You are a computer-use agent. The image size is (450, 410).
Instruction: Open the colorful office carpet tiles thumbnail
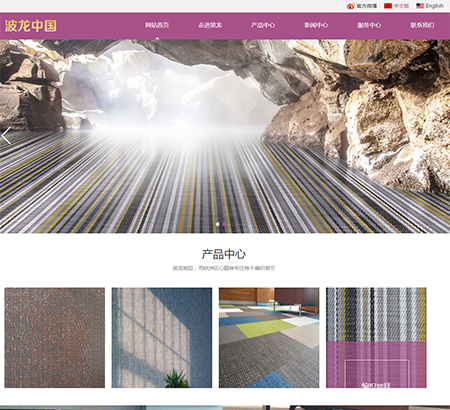269,338
